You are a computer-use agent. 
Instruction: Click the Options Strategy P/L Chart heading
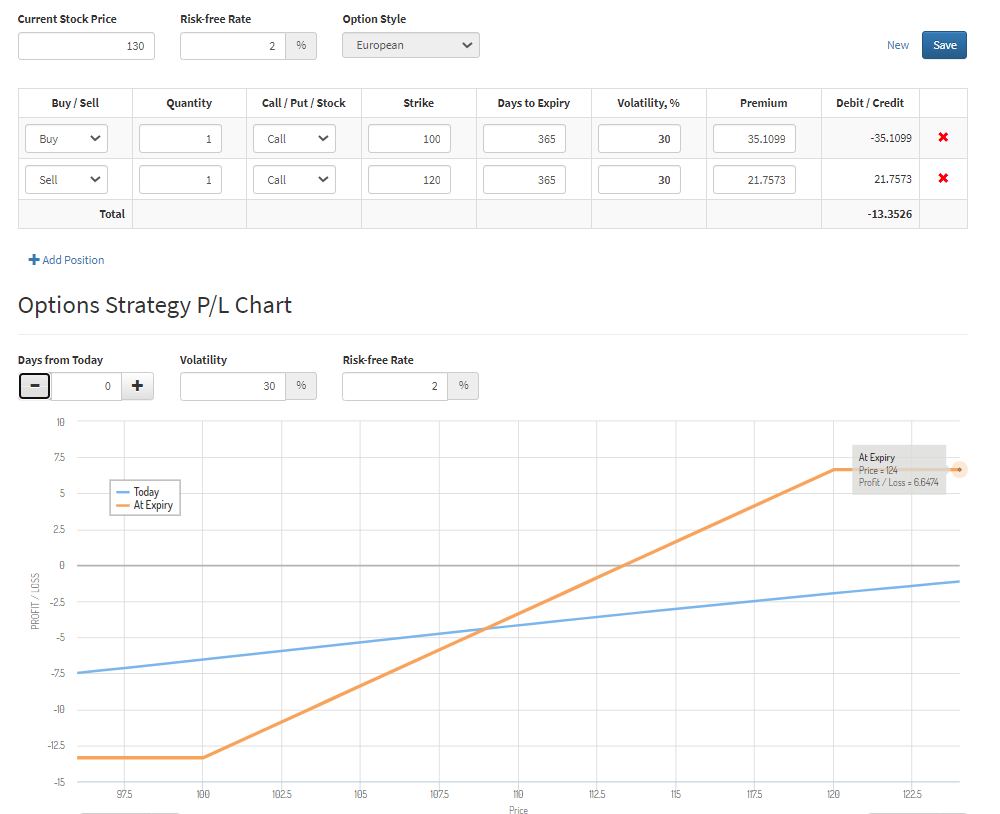pyautogui.click(x=155, y=305)
